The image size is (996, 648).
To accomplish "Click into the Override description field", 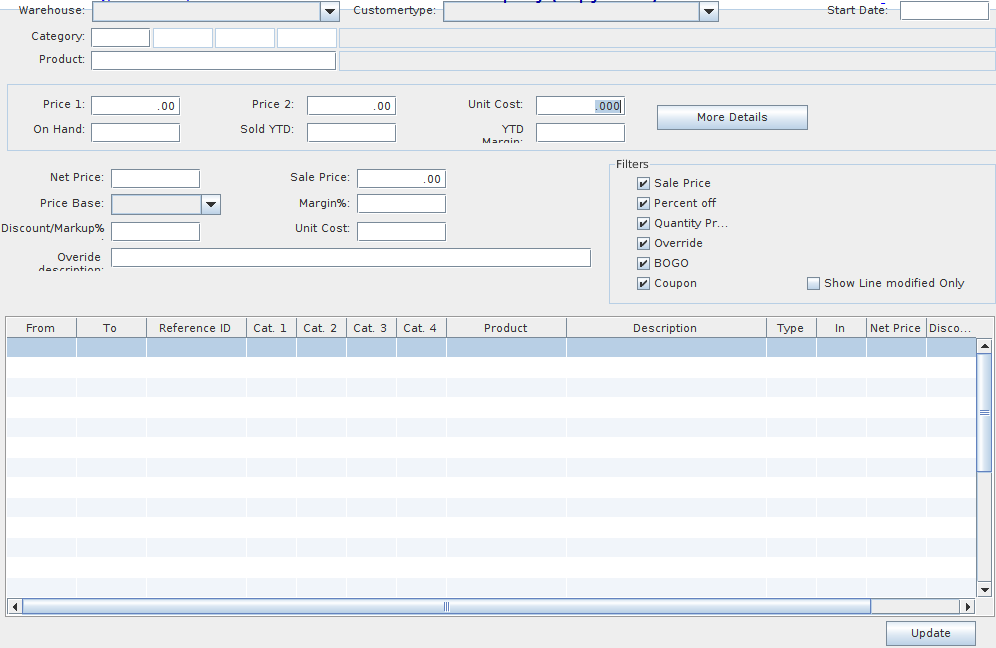I will pos(350,258).
